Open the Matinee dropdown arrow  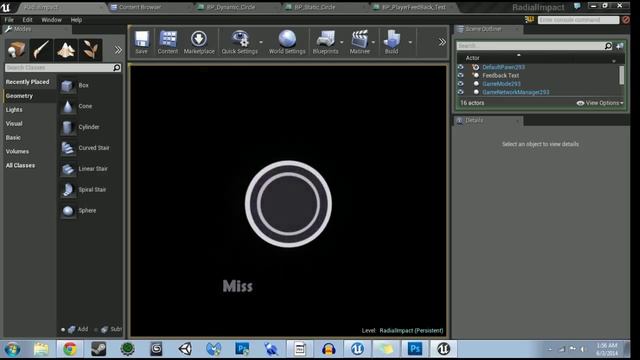373,42
